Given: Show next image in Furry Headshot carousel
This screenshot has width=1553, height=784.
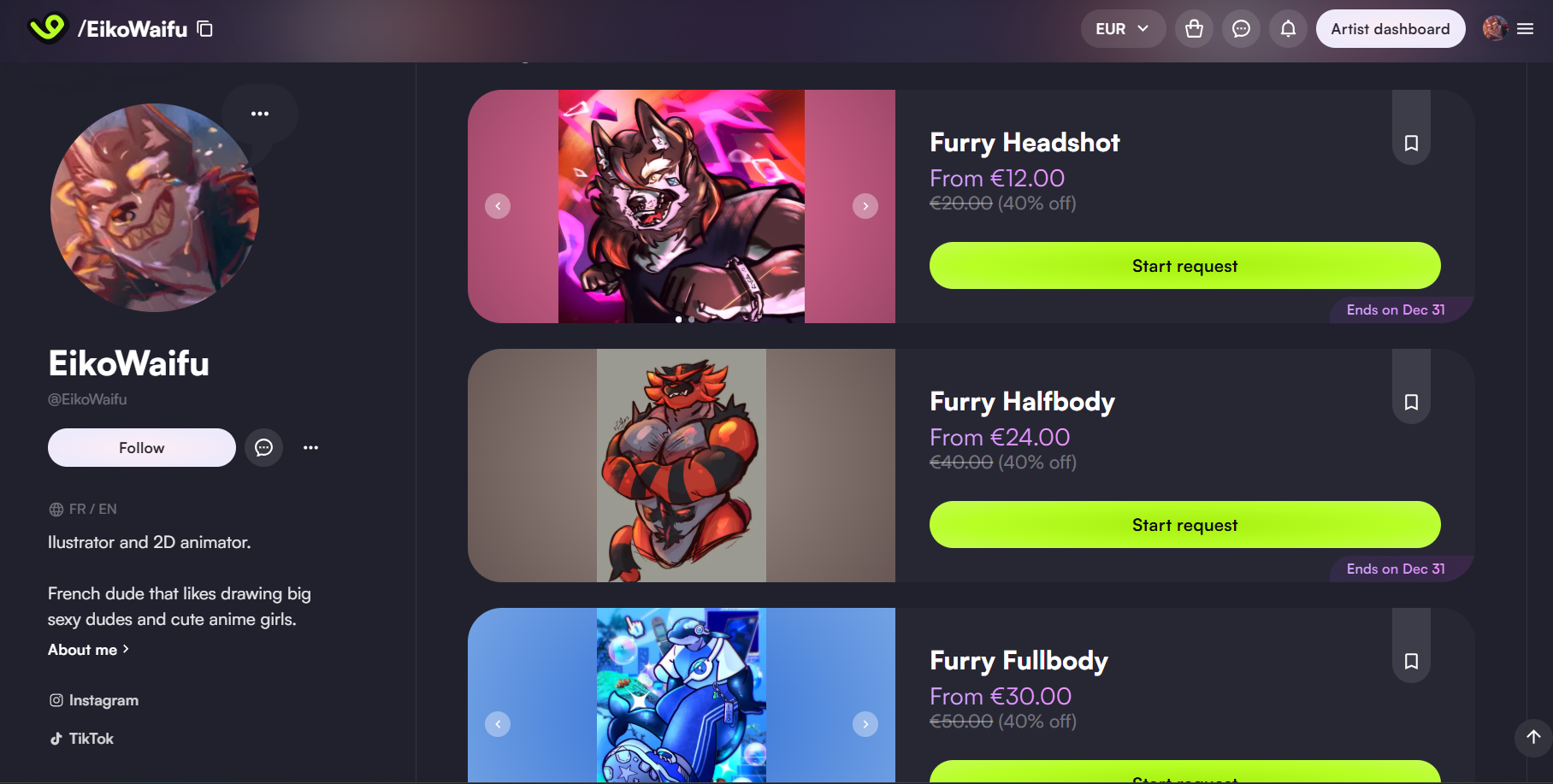Looking at the screenshot, I should click(865, 206).
